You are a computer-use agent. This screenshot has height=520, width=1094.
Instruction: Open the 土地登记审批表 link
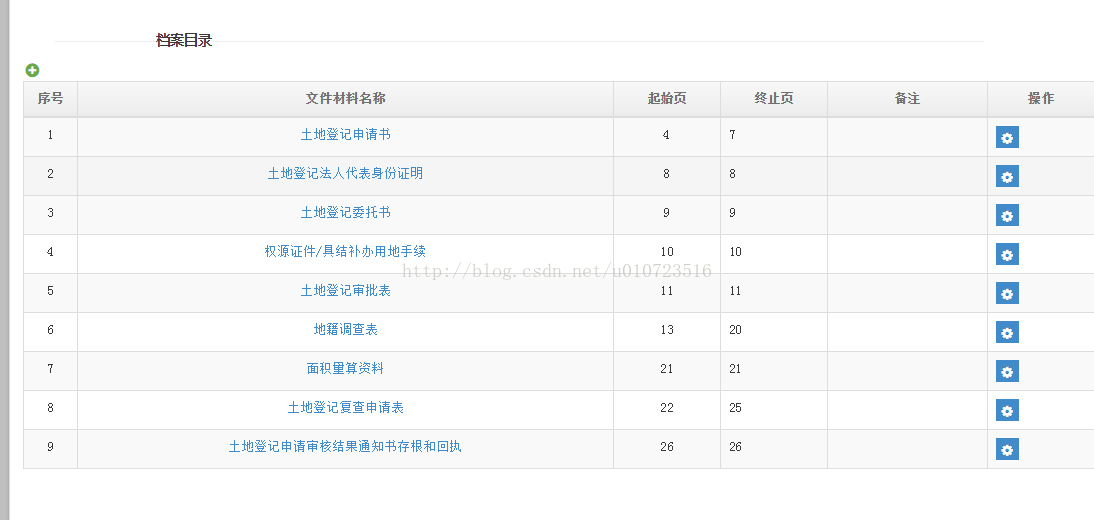345,290
